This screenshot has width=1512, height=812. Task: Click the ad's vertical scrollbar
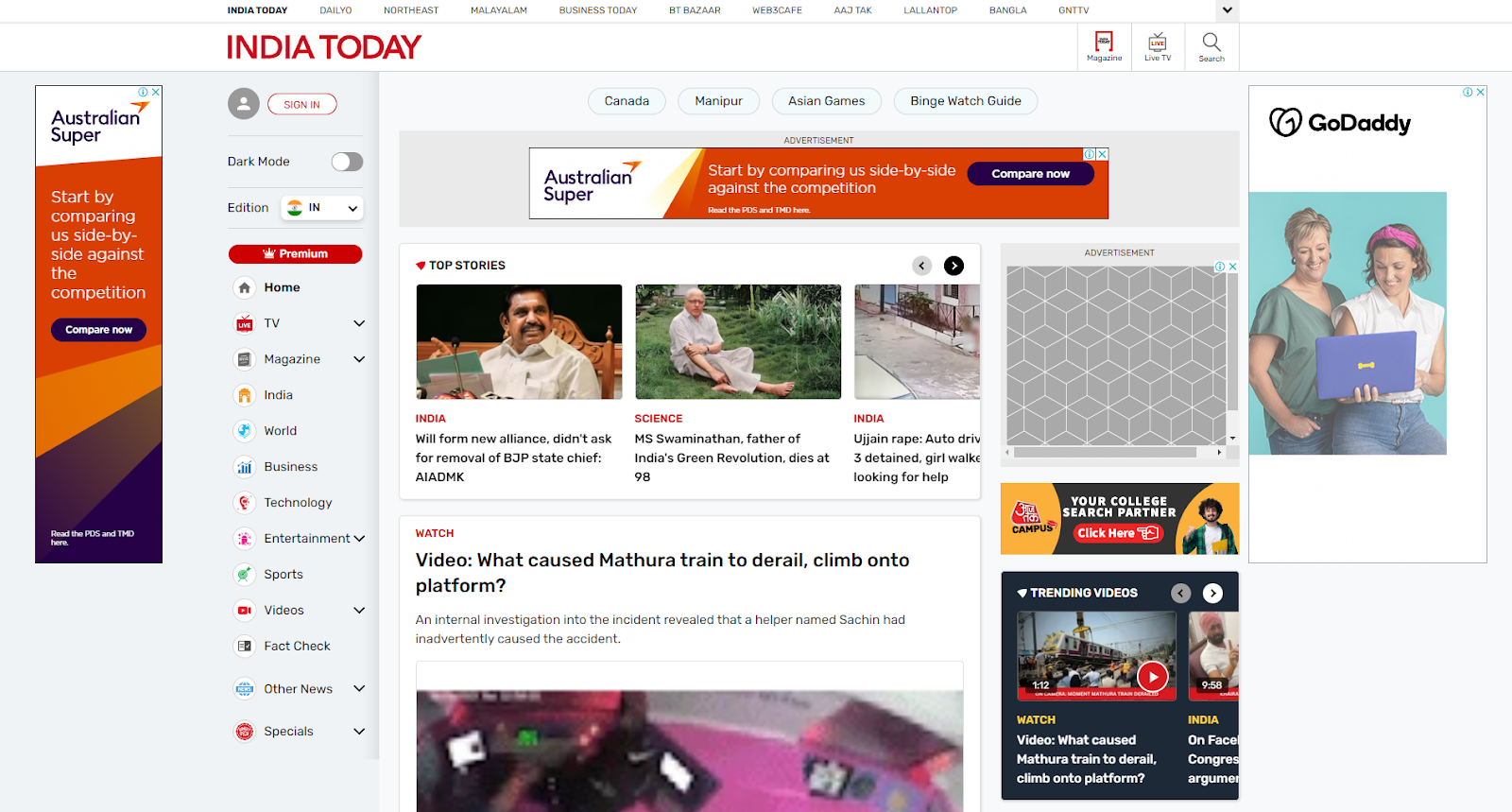1232,342
